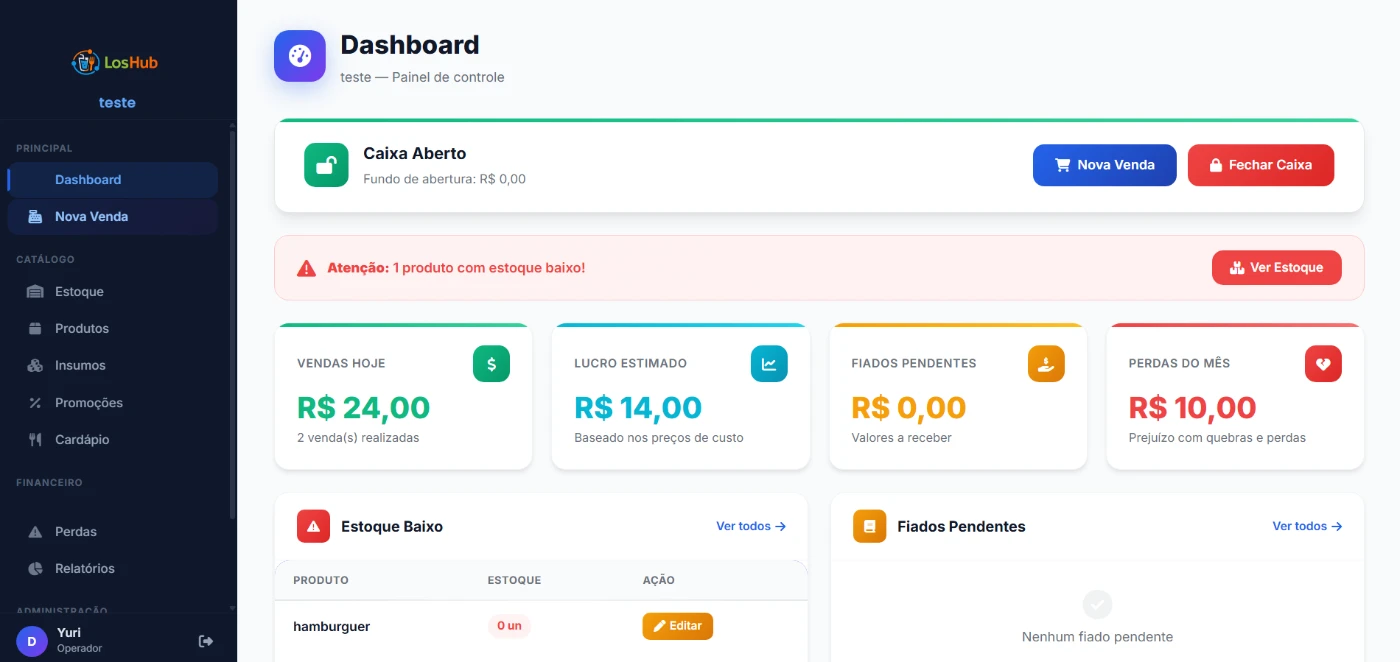Edit the hamburguer product row

(677, 626)
